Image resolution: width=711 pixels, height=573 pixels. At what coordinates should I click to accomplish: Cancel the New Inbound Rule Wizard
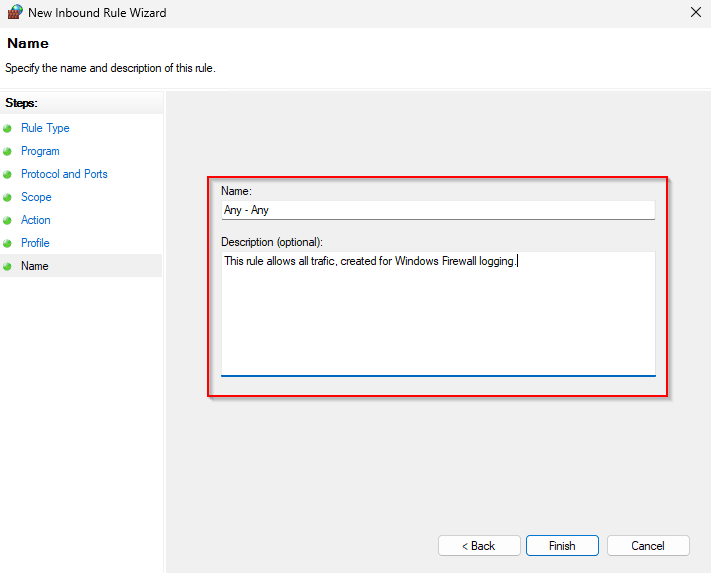(x=648, y=546)
